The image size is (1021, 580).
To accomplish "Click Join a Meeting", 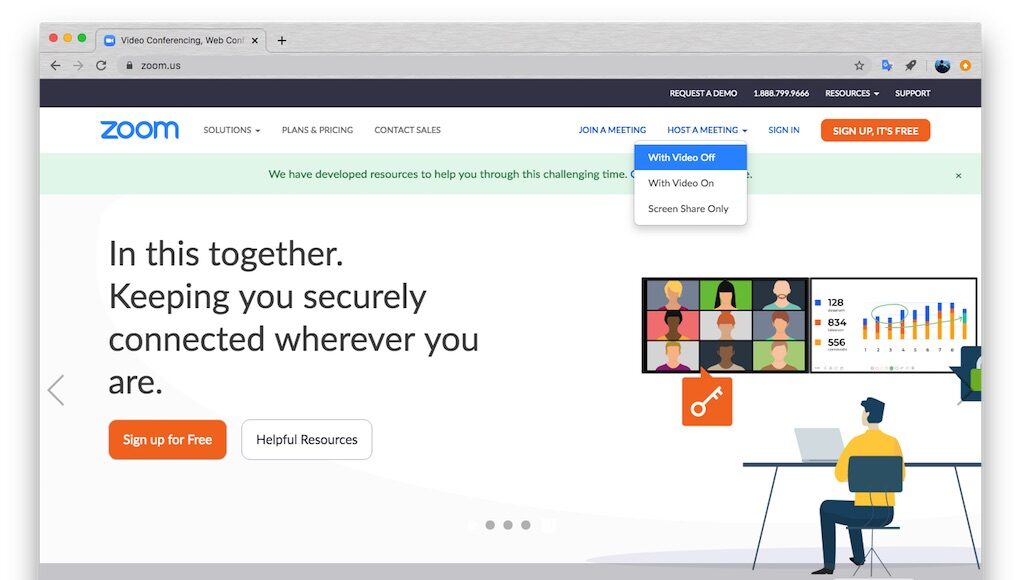I will [612, 130].
